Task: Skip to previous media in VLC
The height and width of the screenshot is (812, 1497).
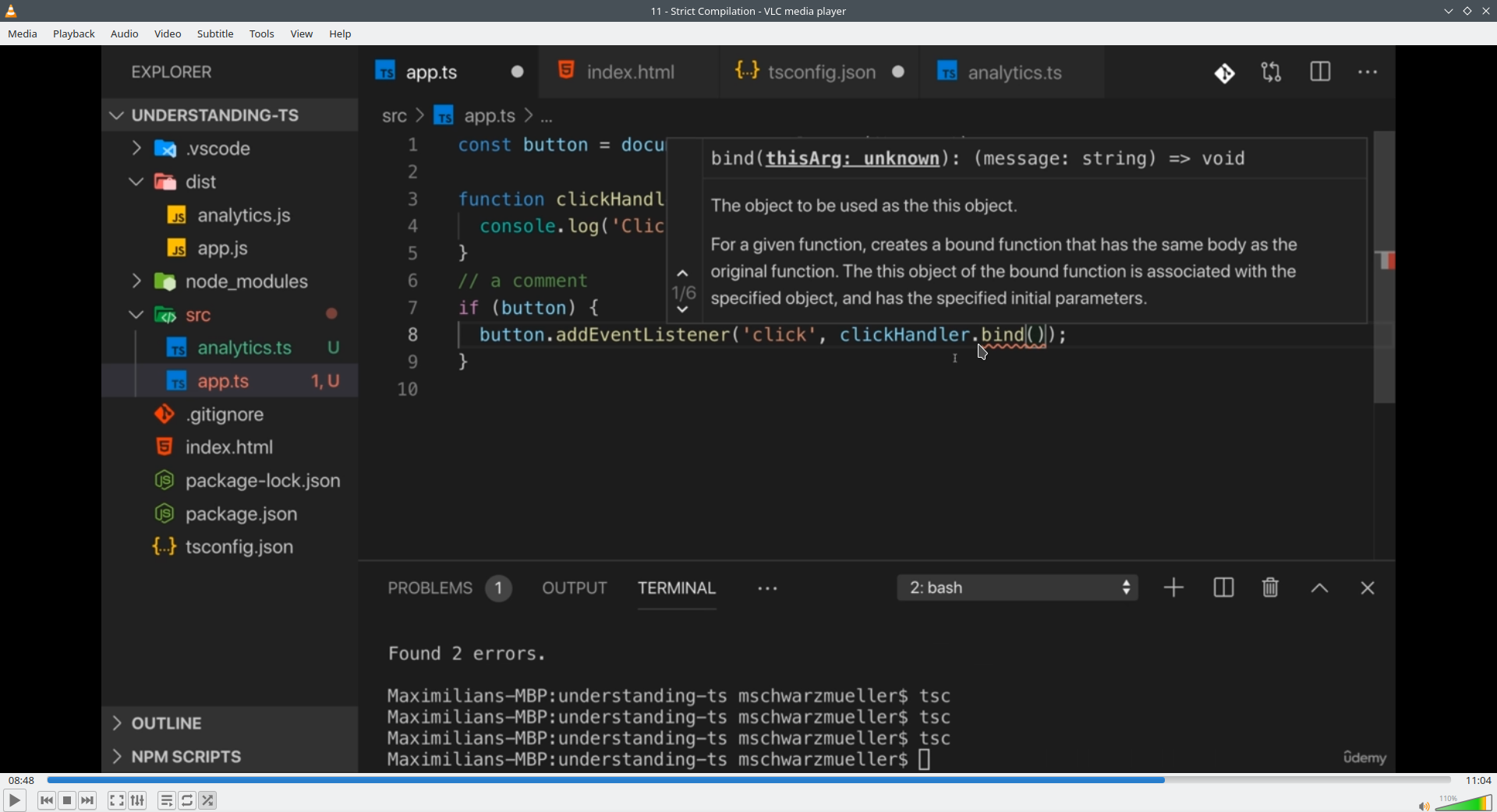Action: click(47, 800)
